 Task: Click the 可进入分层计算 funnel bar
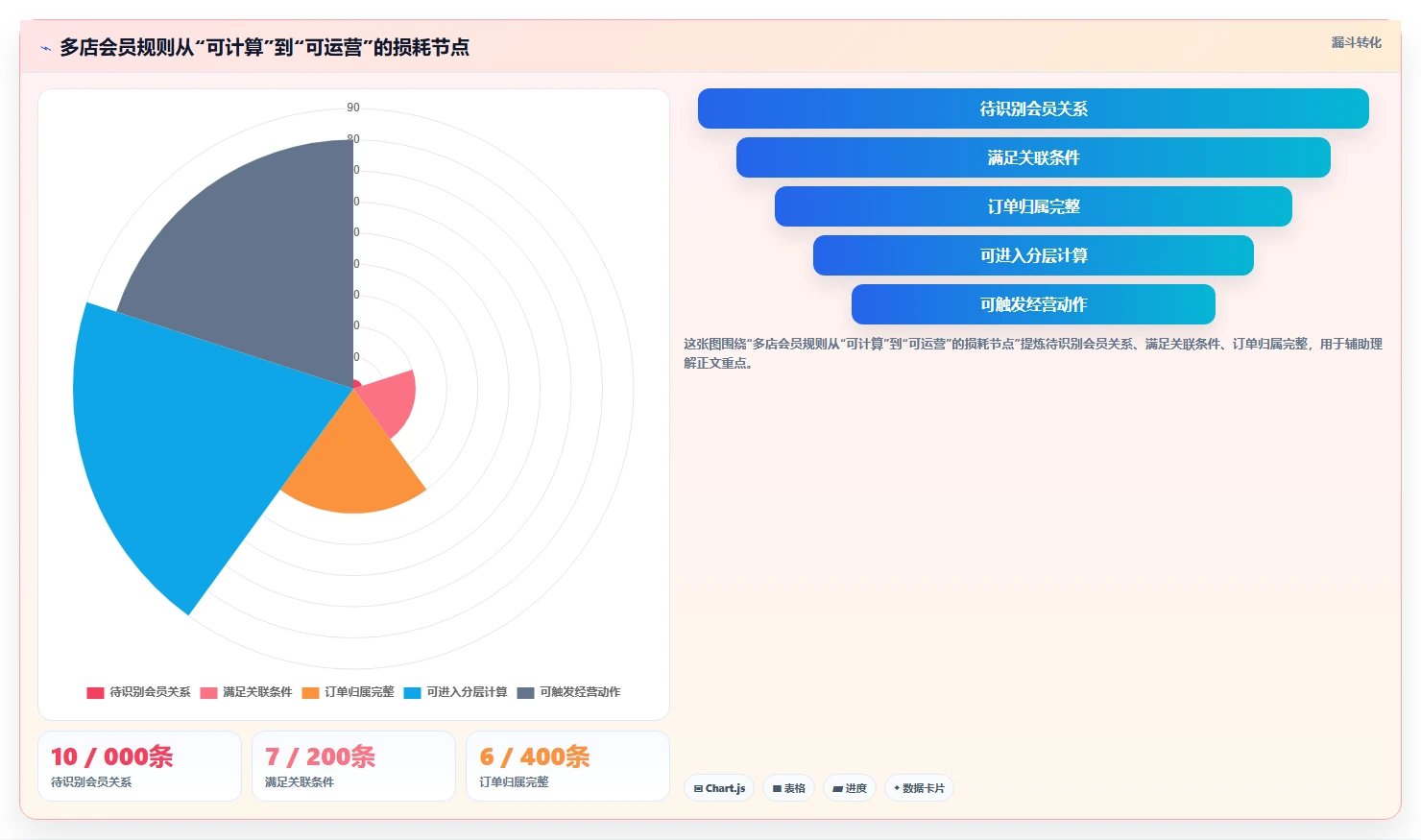point(1033,255)
